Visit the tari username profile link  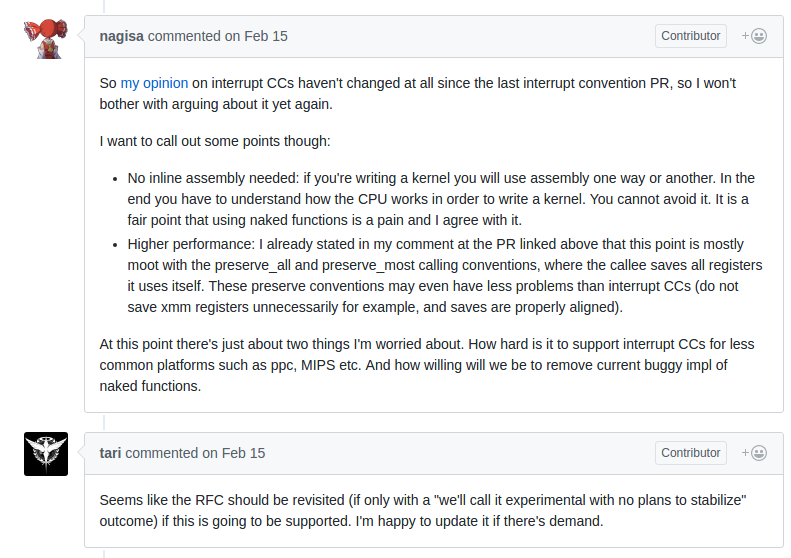[x=110, y=453]
